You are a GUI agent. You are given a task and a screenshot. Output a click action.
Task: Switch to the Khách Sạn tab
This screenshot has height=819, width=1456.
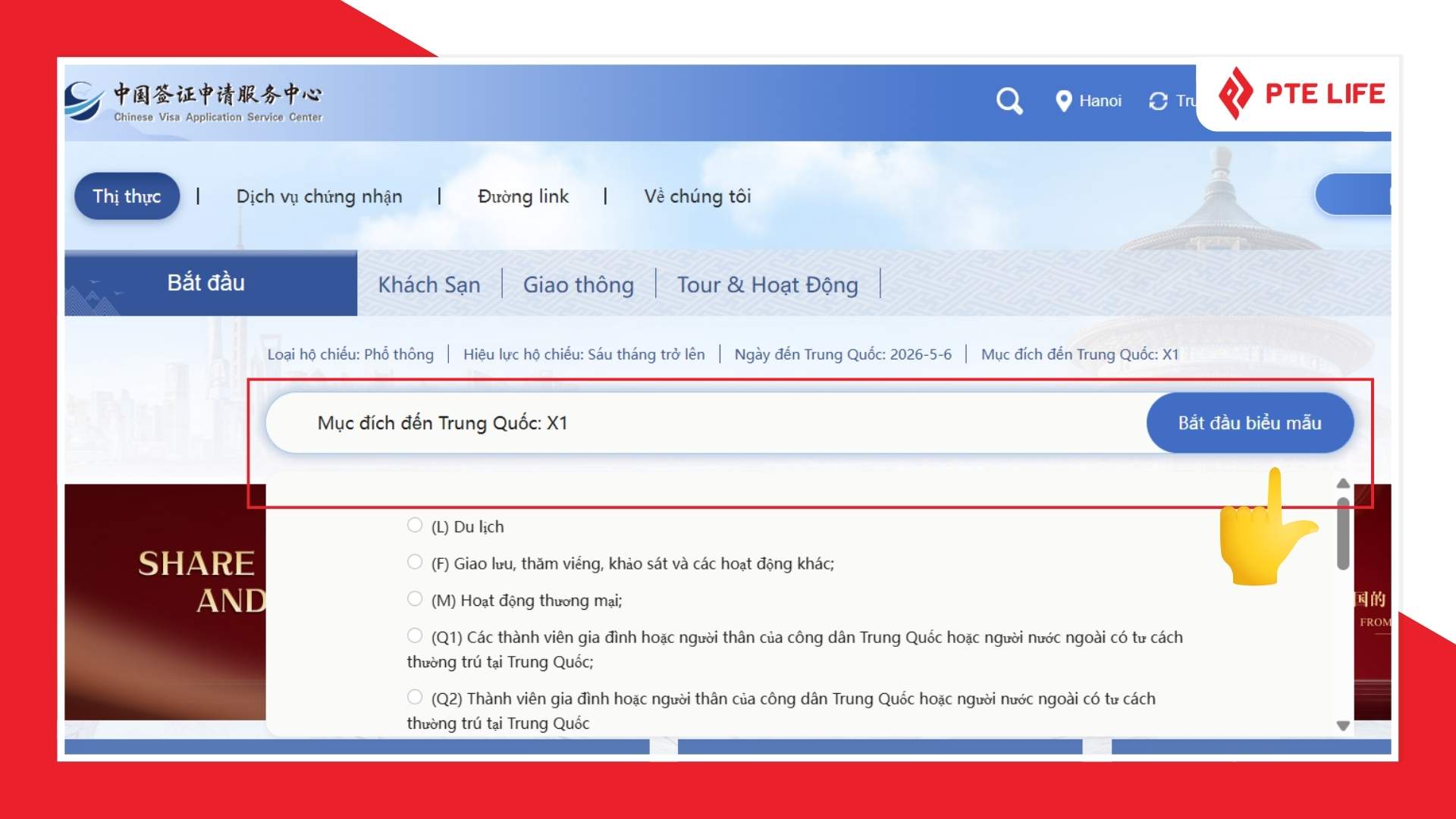pos(429,285)
